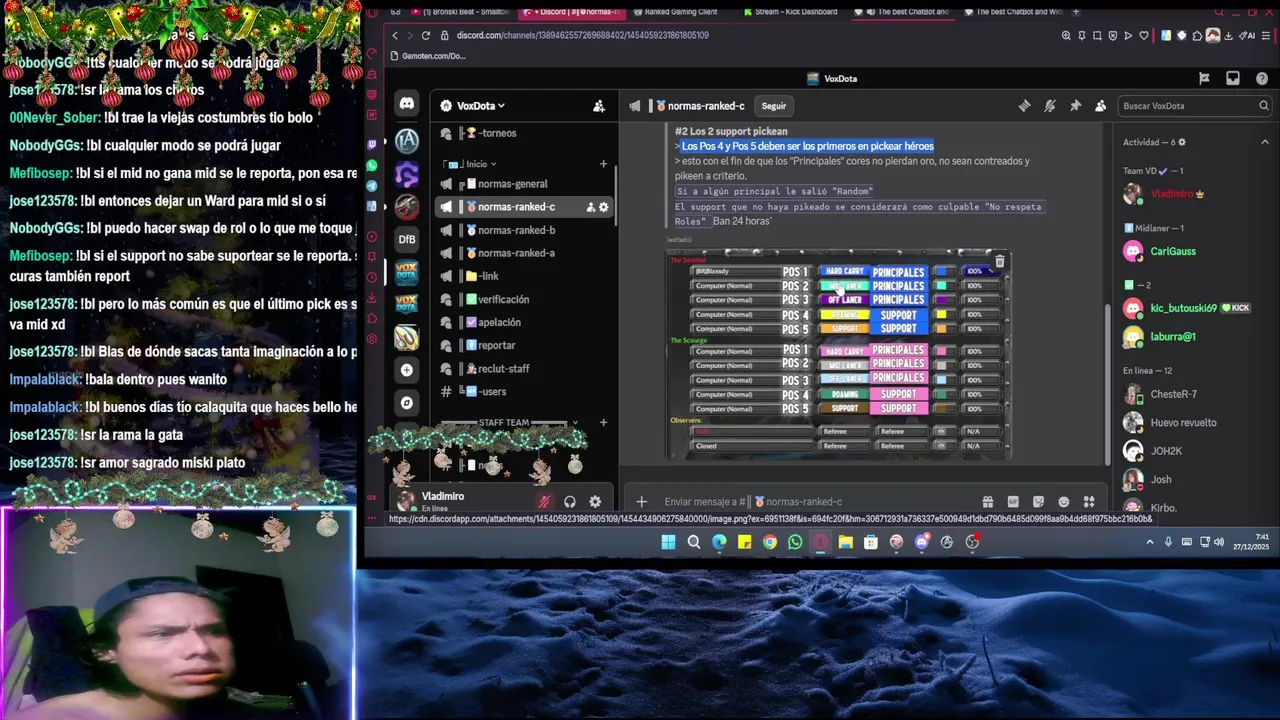Screen dimensions: 1280x720
Task: Open sticker picker in message bar
Action: (x=1038, y=502)
